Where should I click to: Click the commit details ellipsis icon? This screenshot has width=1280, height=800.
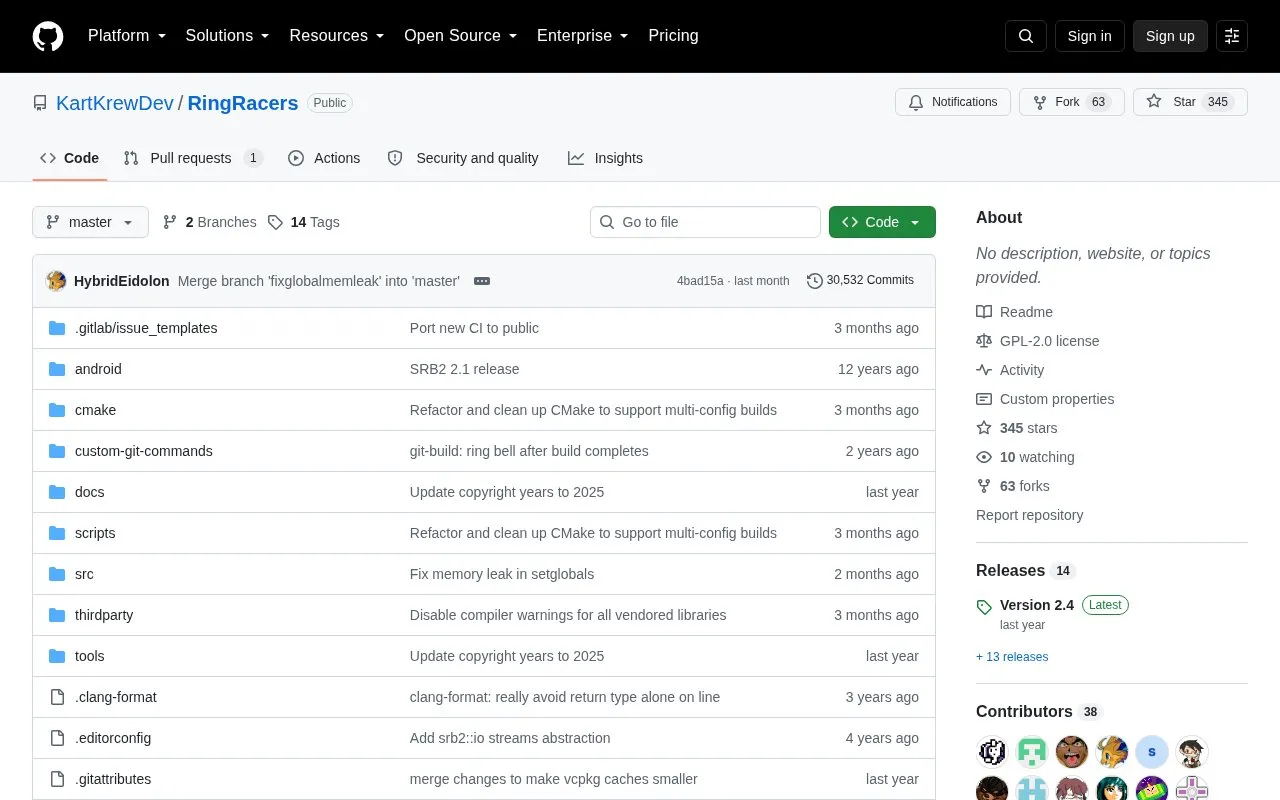[482, 281]
